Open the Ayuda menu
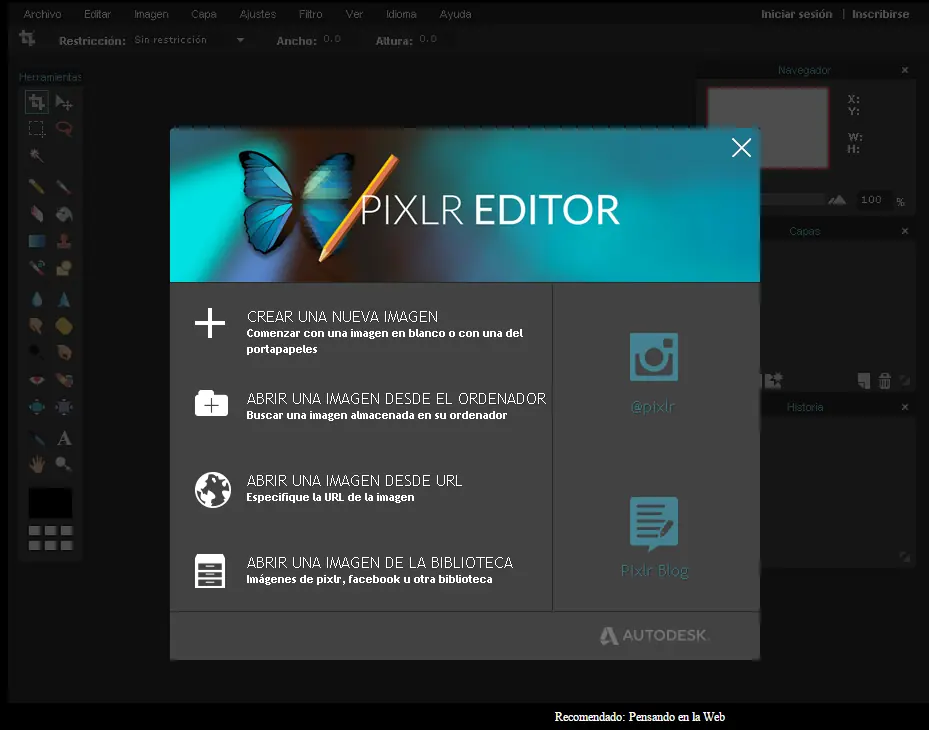Viewport: 929px width, 730px height. tap(455, 14)
